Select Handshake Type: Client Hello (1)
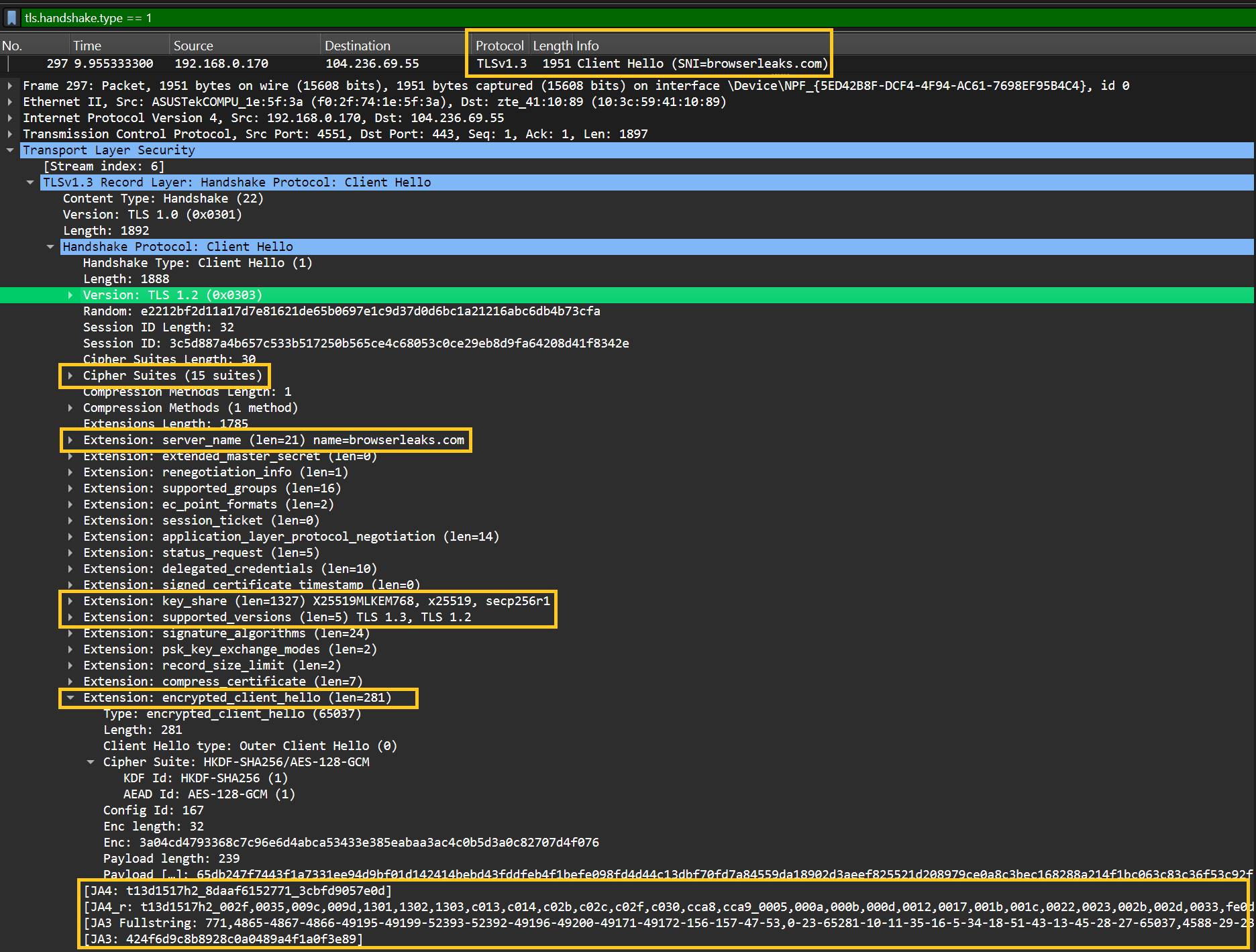The width and height of the screenshot is (1256, 952). (x=198, y=263)
